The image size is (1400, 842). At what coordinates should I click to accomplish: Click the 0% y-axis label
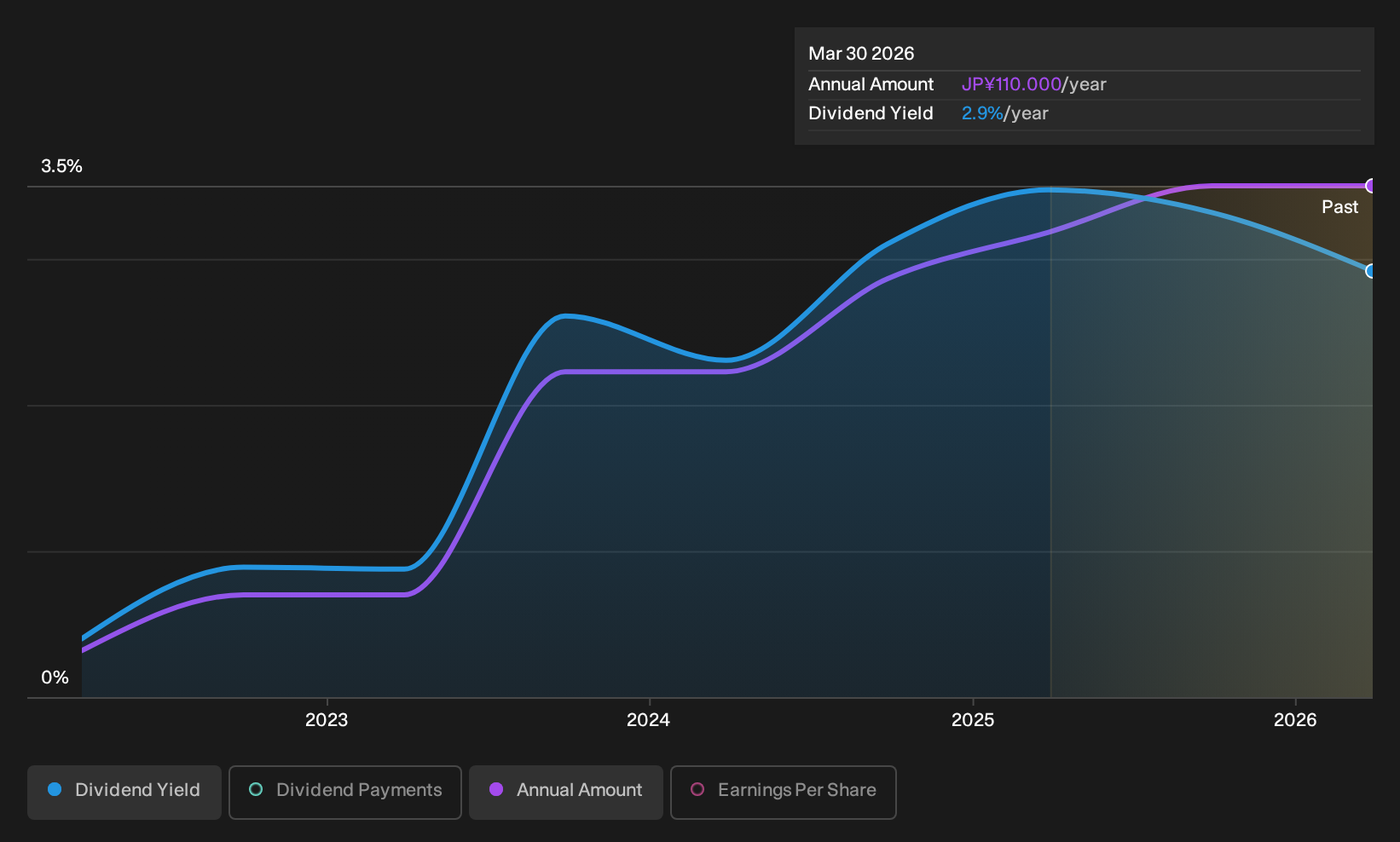55,678
